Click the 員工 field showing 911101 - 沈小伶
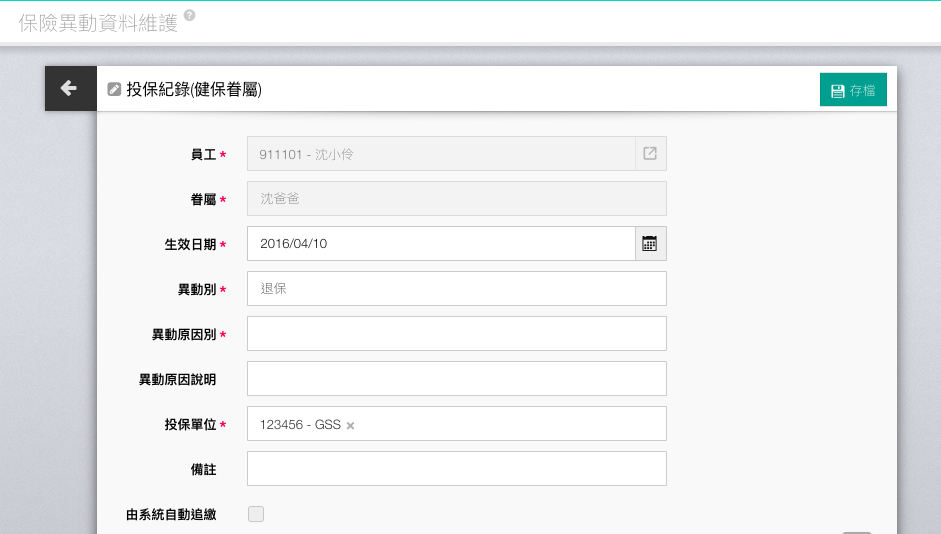941x534 pixels. tap(440, 154)
